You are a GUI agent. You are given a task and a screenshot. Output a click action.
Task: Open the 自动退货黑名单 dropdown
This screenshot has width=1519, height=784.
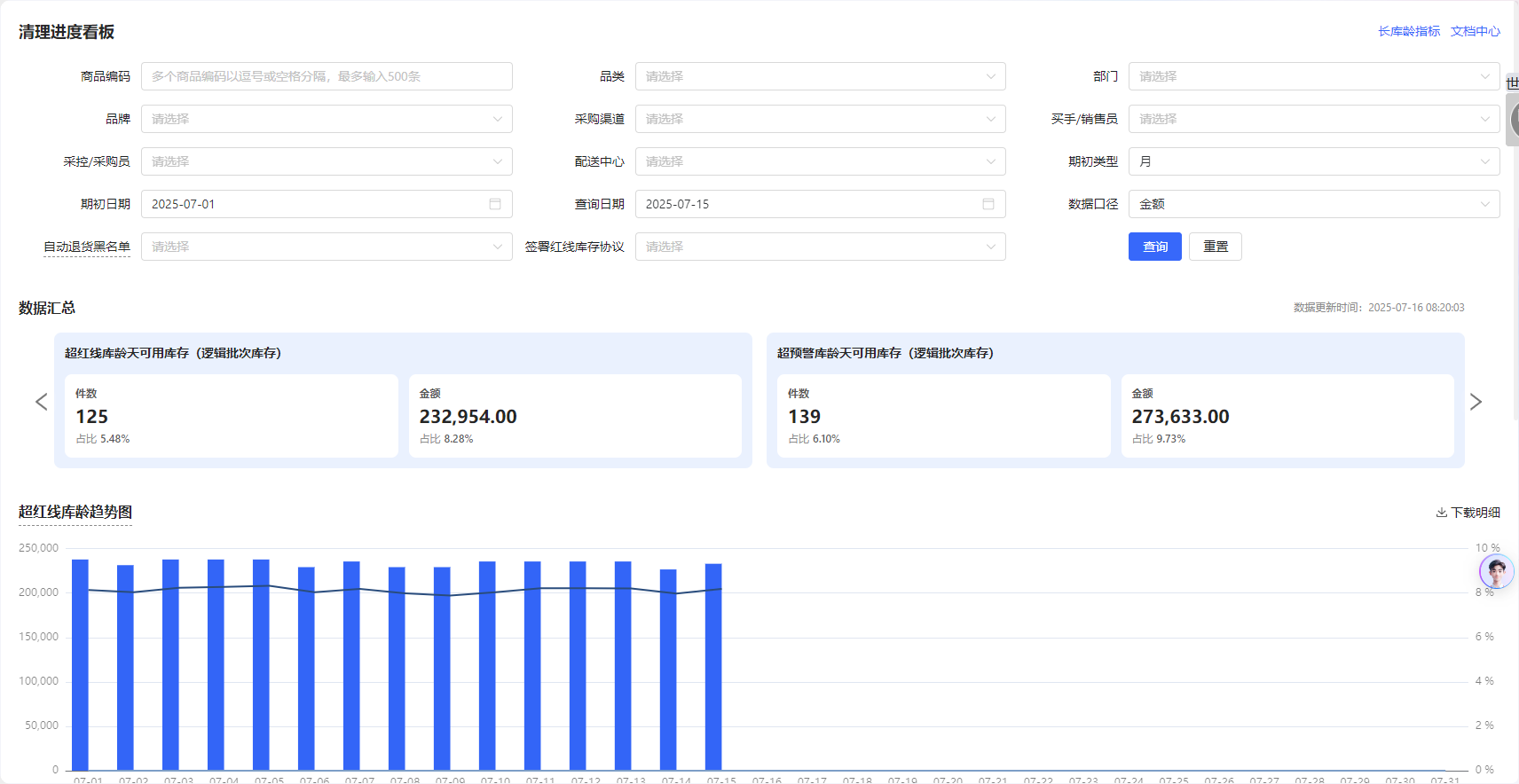(x=326, y=247)
